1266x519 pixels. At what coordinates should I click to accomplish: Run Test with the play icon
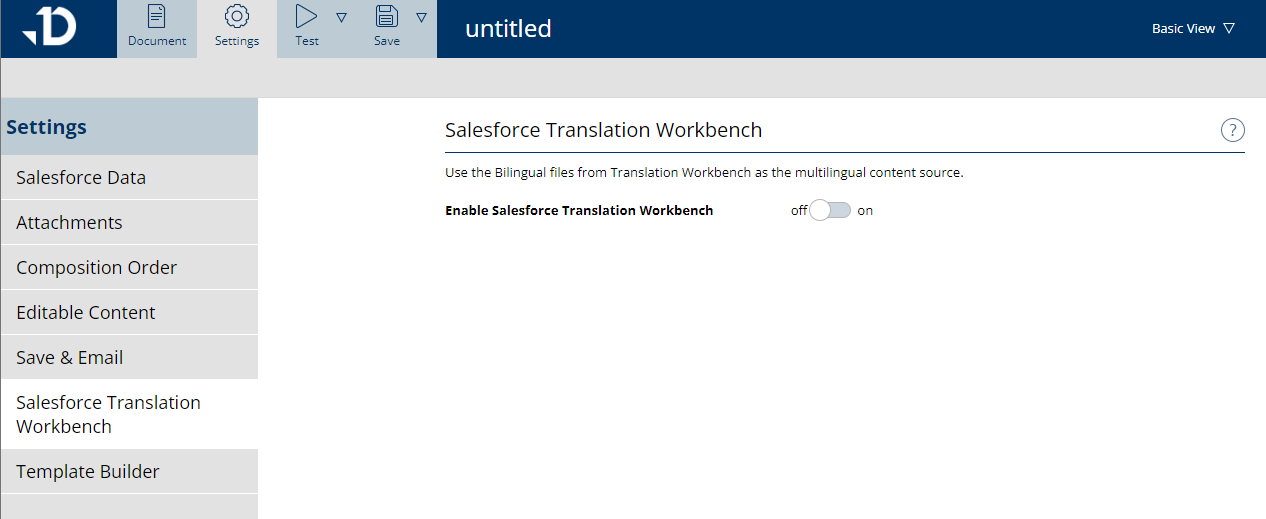307,17
